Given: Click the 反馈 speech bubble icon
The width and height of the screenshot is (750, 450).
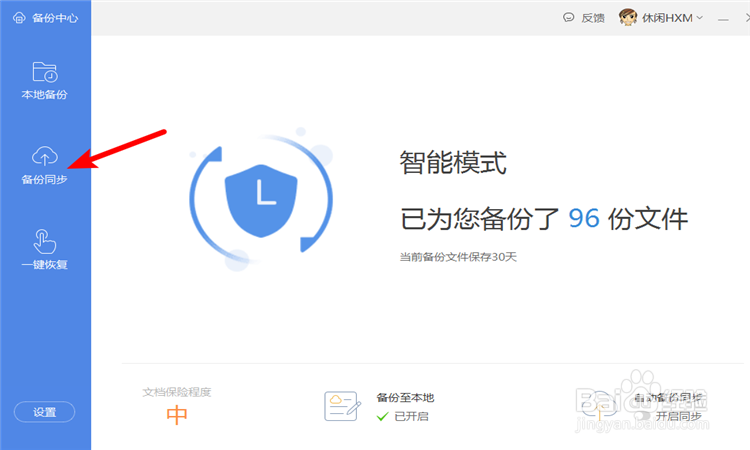Looking at the screenshot, I should 569,18.
